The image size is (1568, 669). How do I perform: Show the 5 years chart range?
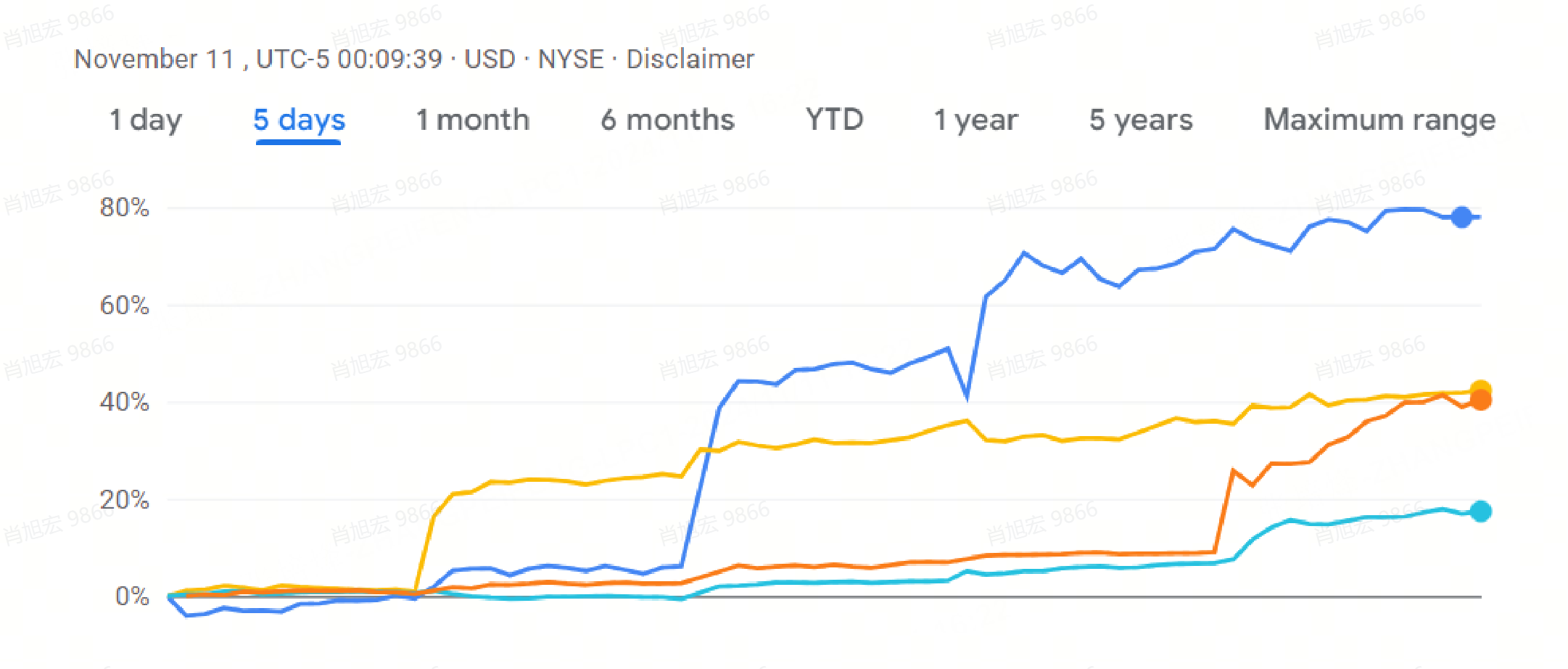1141,120
